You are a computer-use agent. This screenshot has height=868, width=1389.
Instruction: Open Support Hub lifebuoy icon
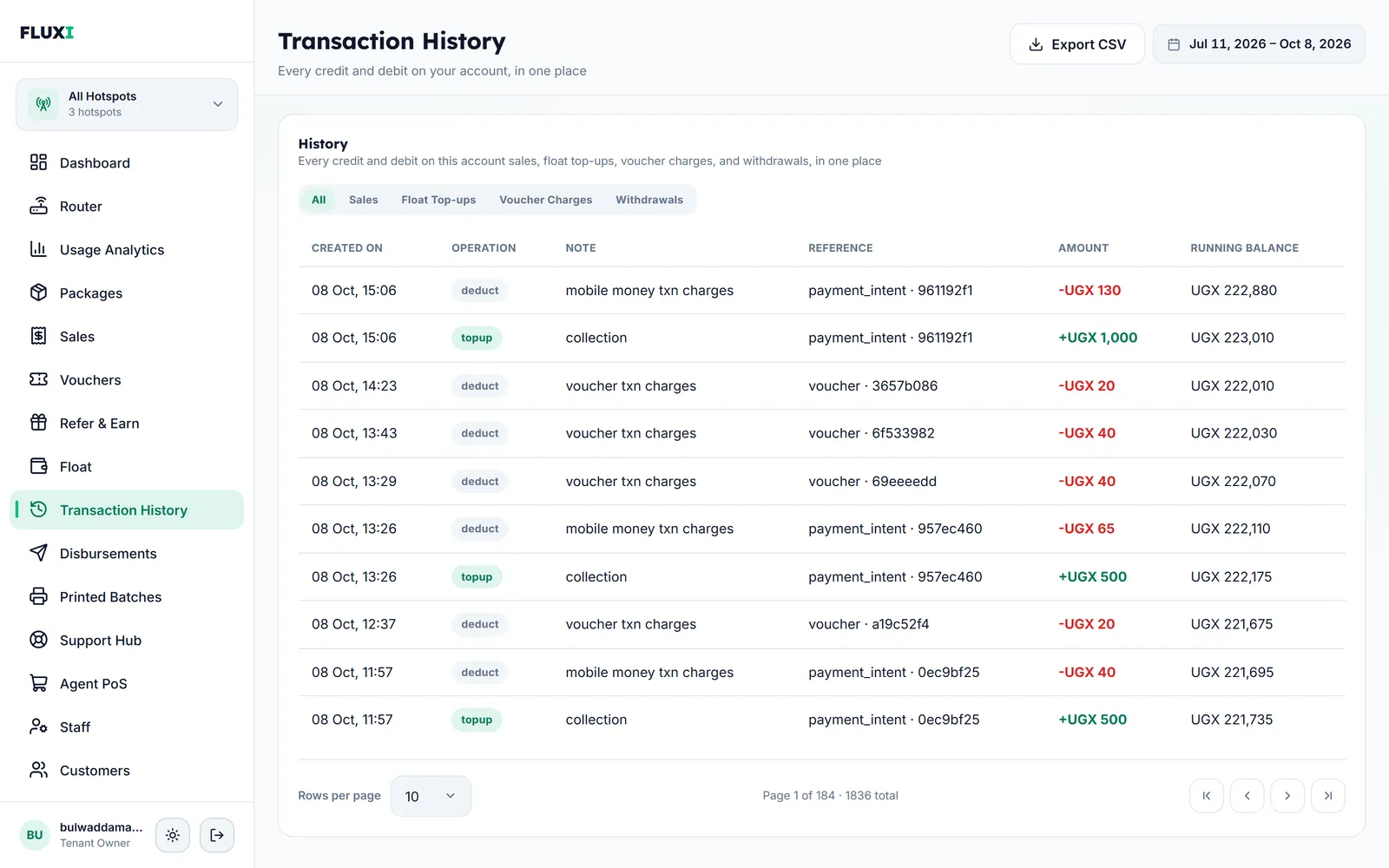[x=39, y=640]
